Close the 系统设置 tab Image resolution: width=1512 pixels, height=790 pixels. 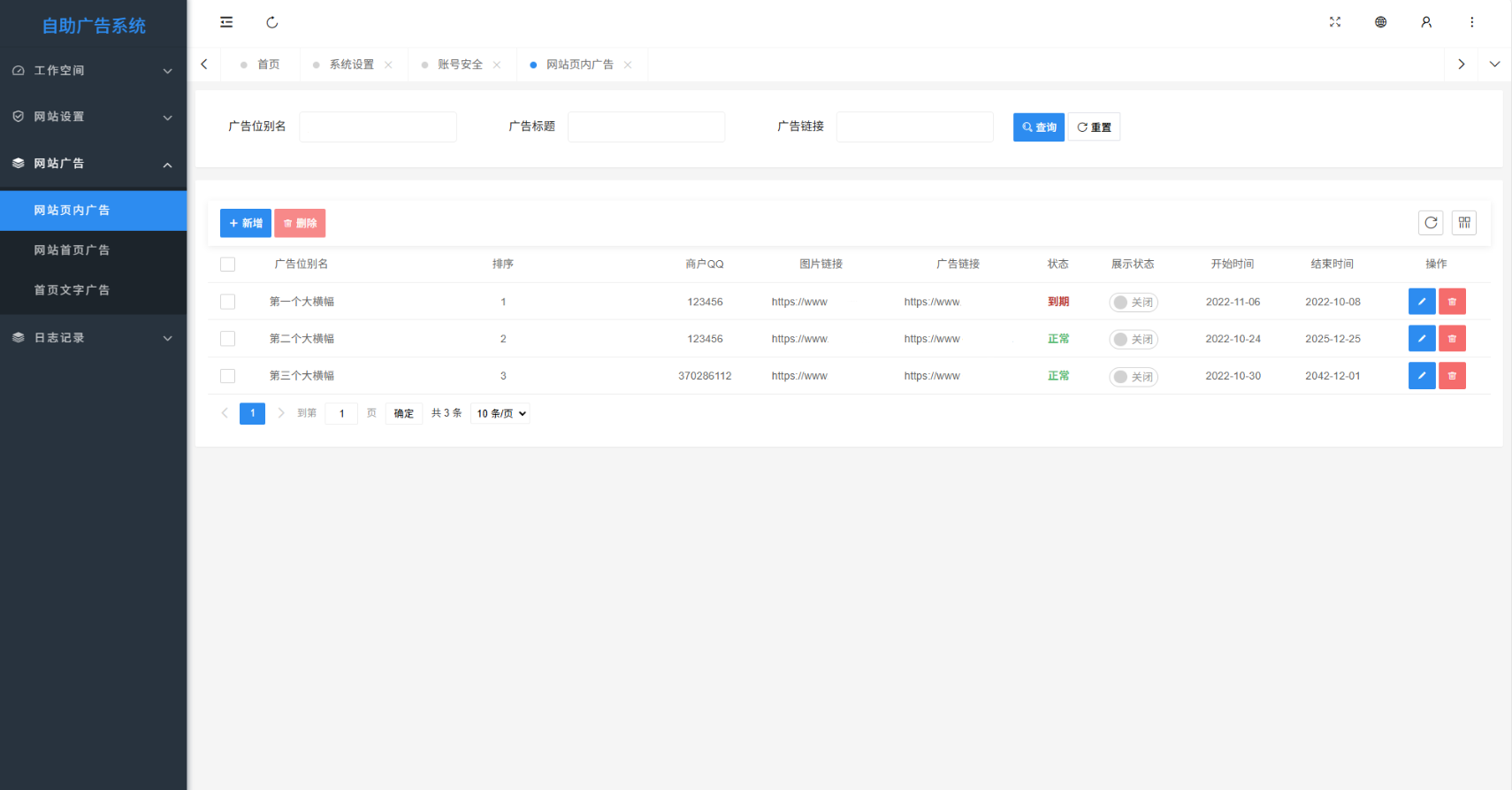(388, 65)
